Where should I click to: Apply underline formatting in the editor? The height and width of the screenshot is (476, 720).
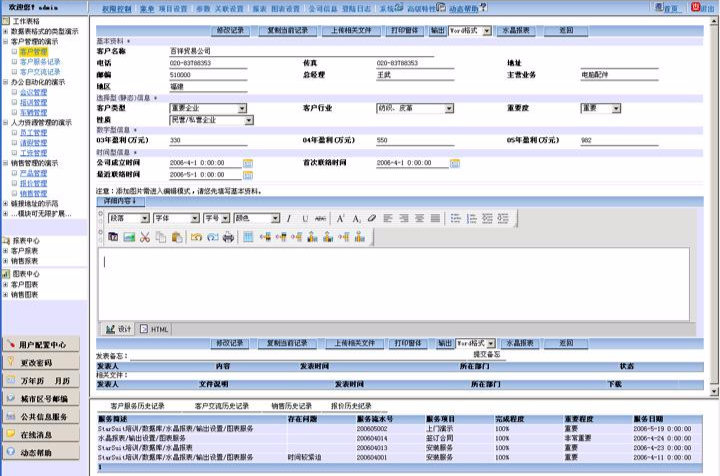pos(305,218)
